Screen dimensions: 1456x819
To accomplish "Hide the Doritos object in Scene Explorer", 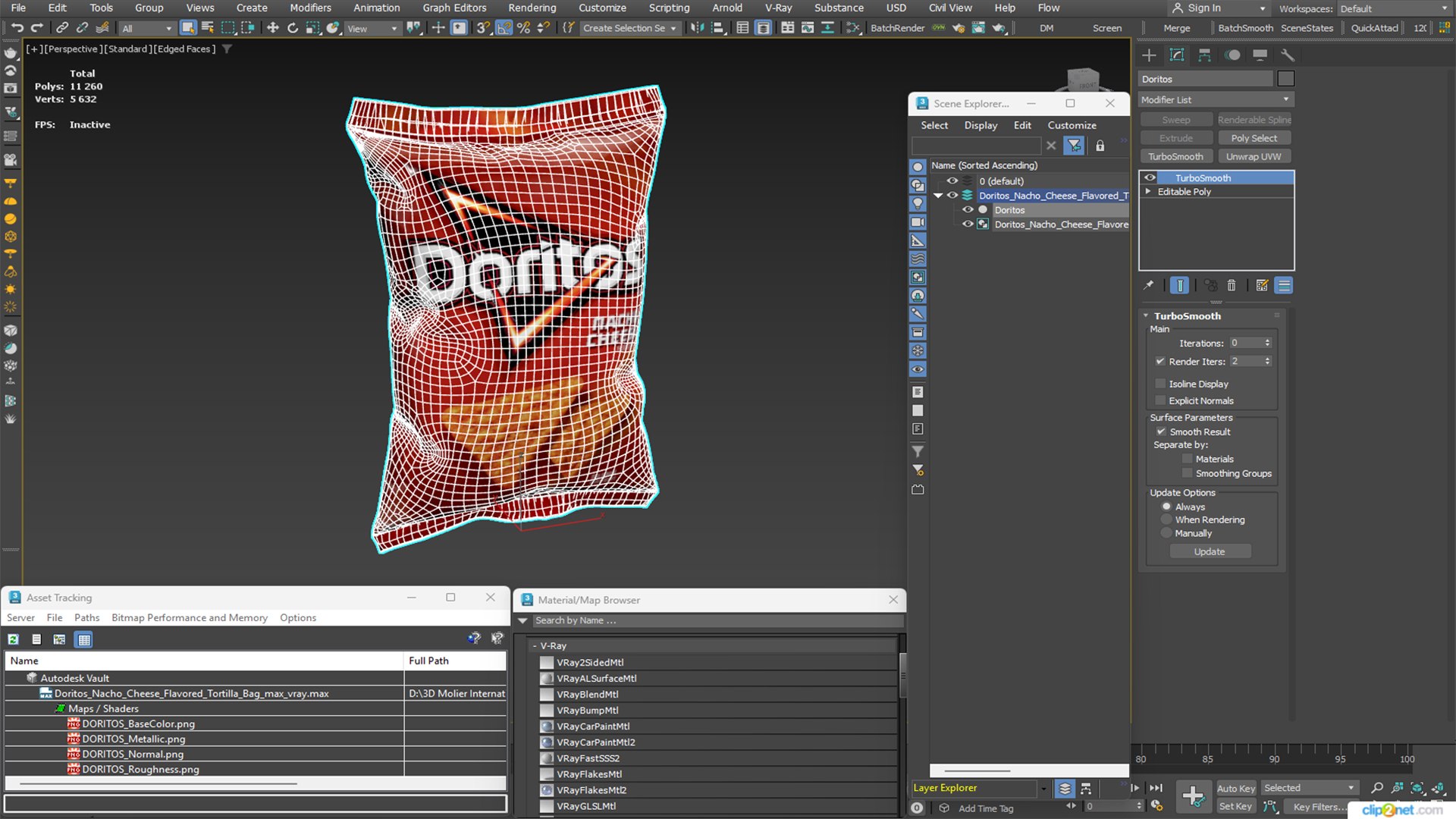I will (968, 210).
